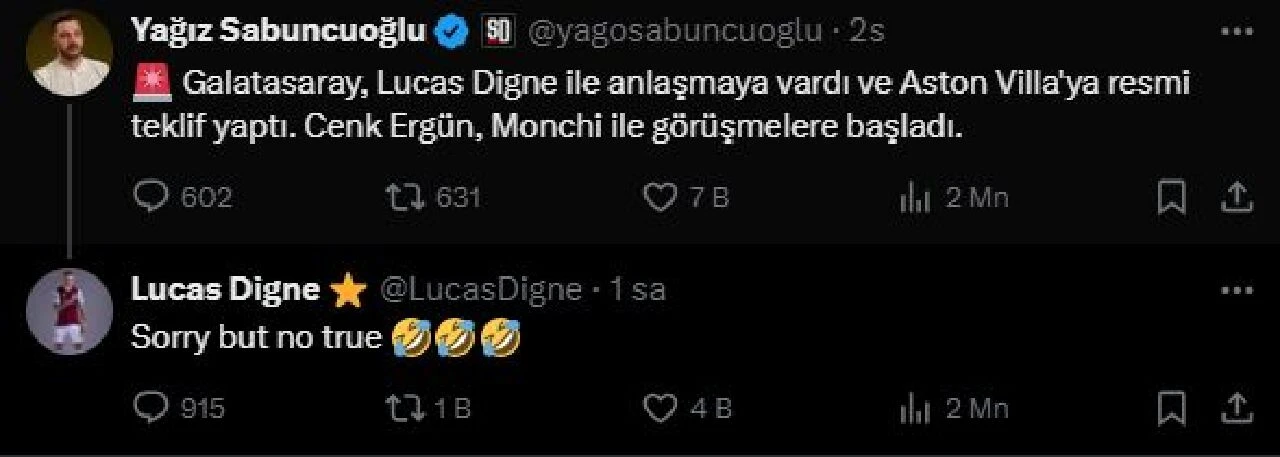Reply to Lucas Digne's tweet

tap(151, 408)
